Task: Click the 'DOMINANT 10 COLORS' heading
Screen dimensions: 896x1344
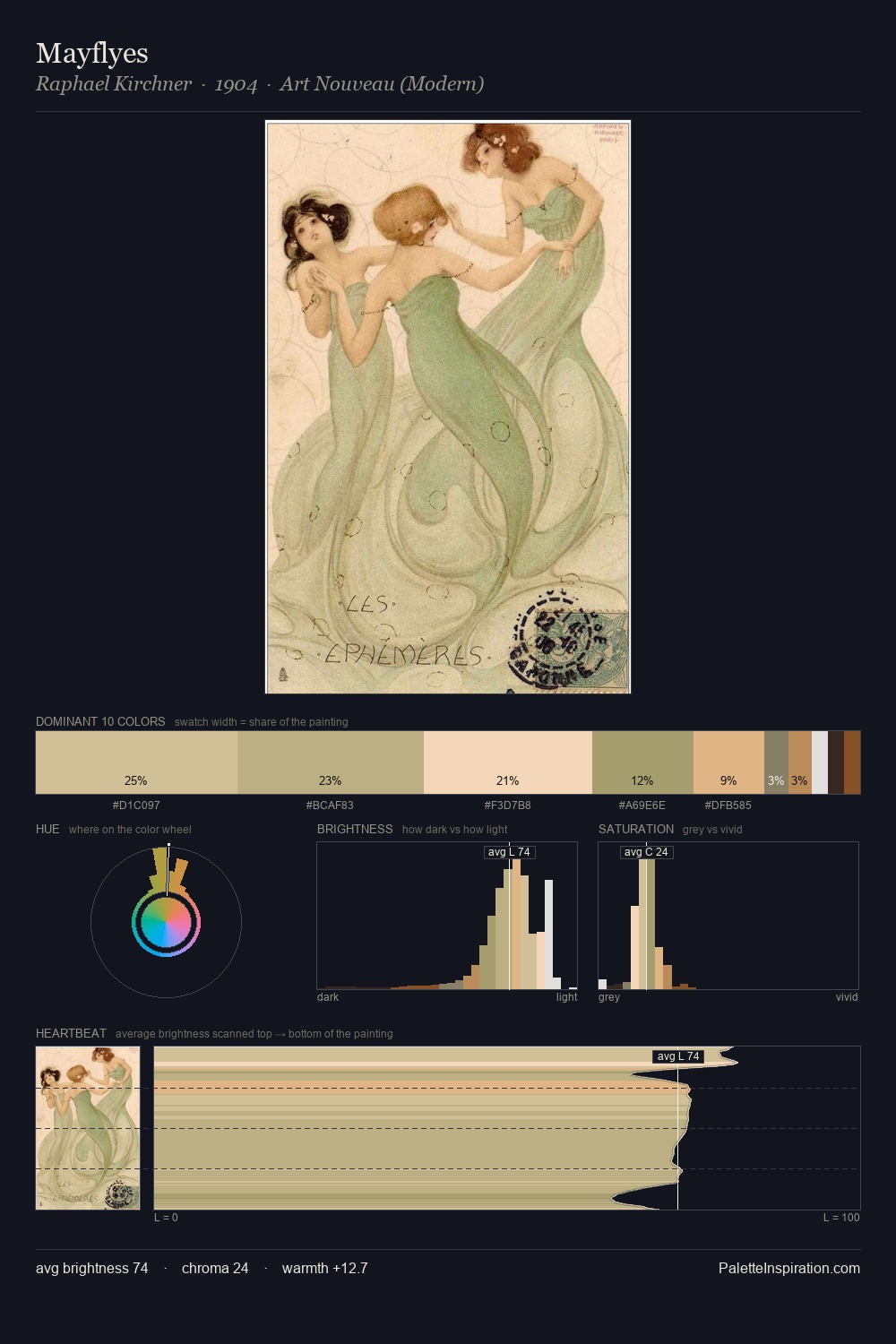Action: [x=100, y=721]
